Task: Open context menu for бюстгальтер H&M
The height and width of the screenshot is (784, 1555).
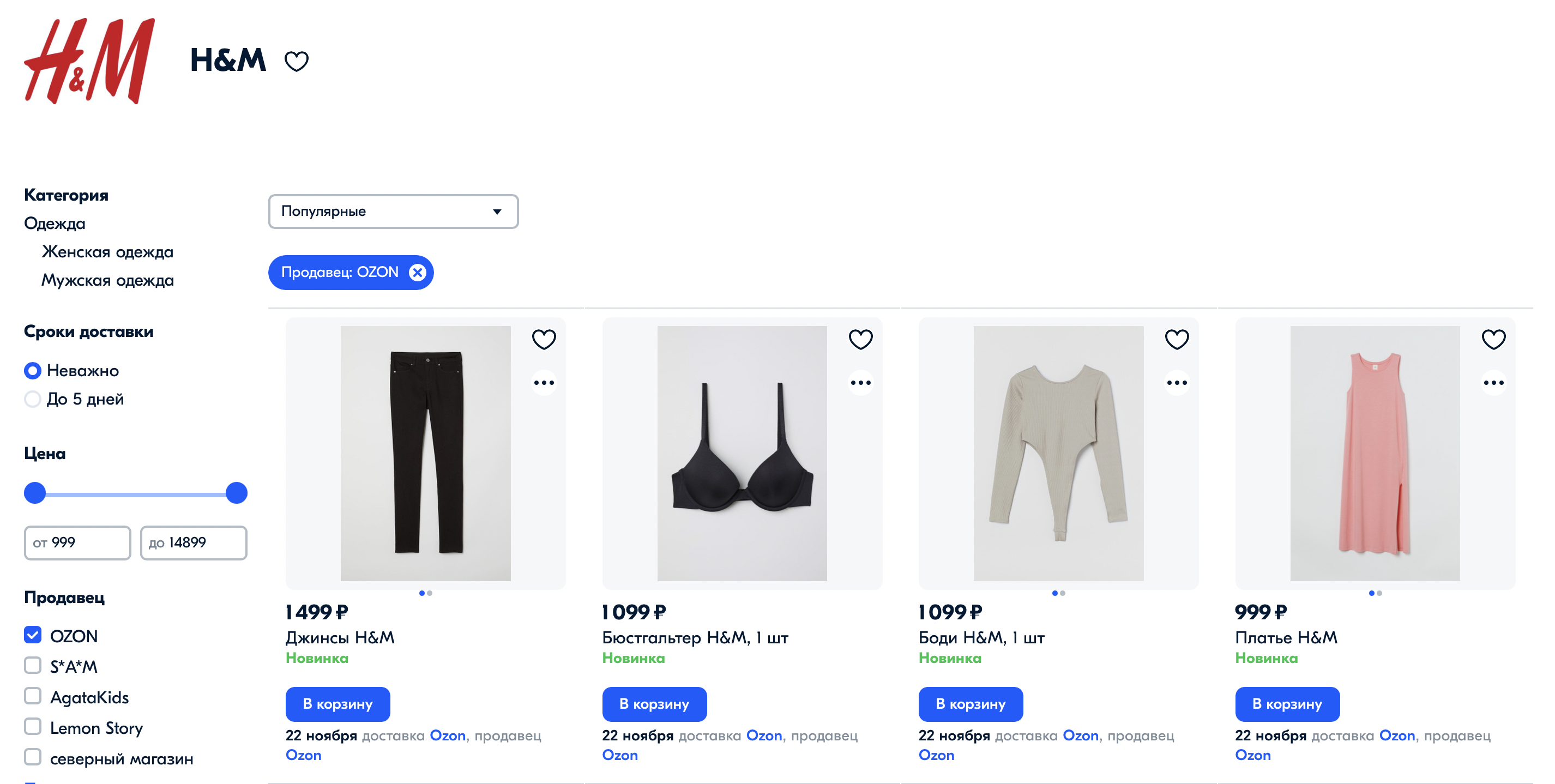Action: pos(861,383)
